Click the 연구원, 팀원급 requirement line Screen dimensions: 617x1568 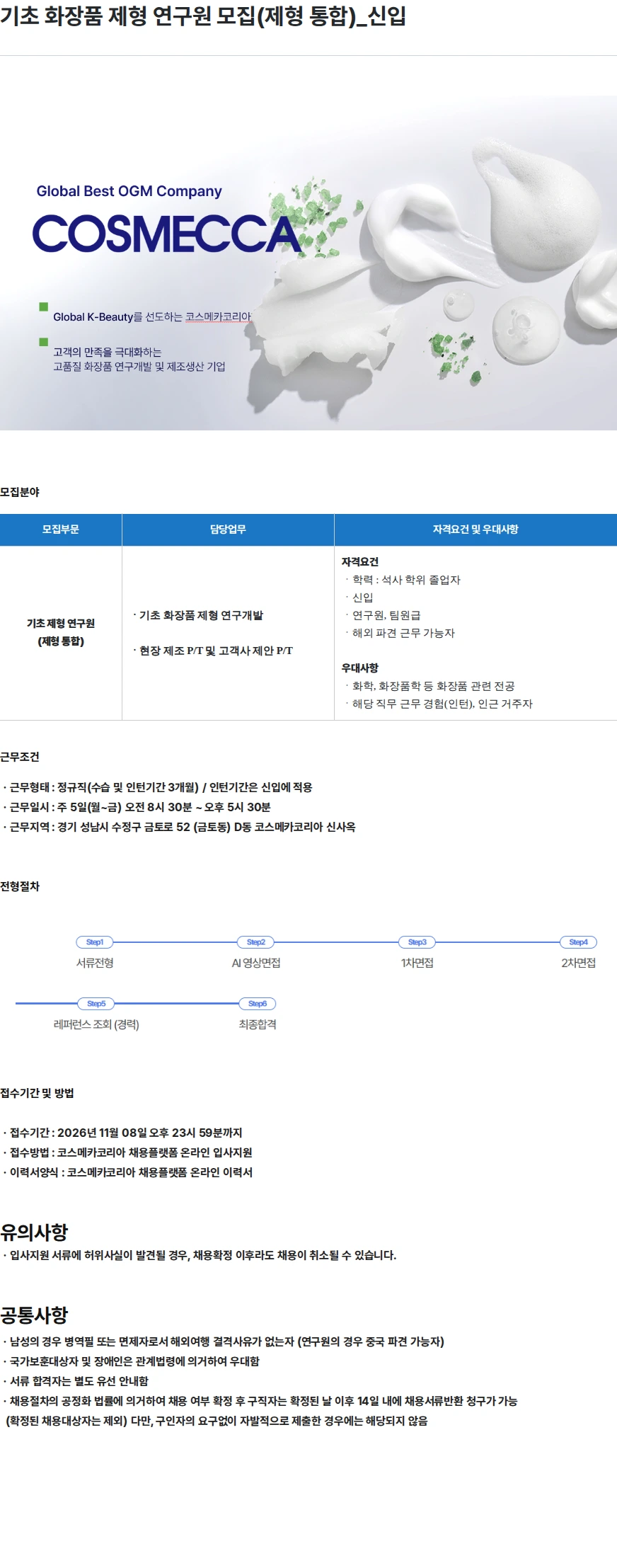point(384,615)
